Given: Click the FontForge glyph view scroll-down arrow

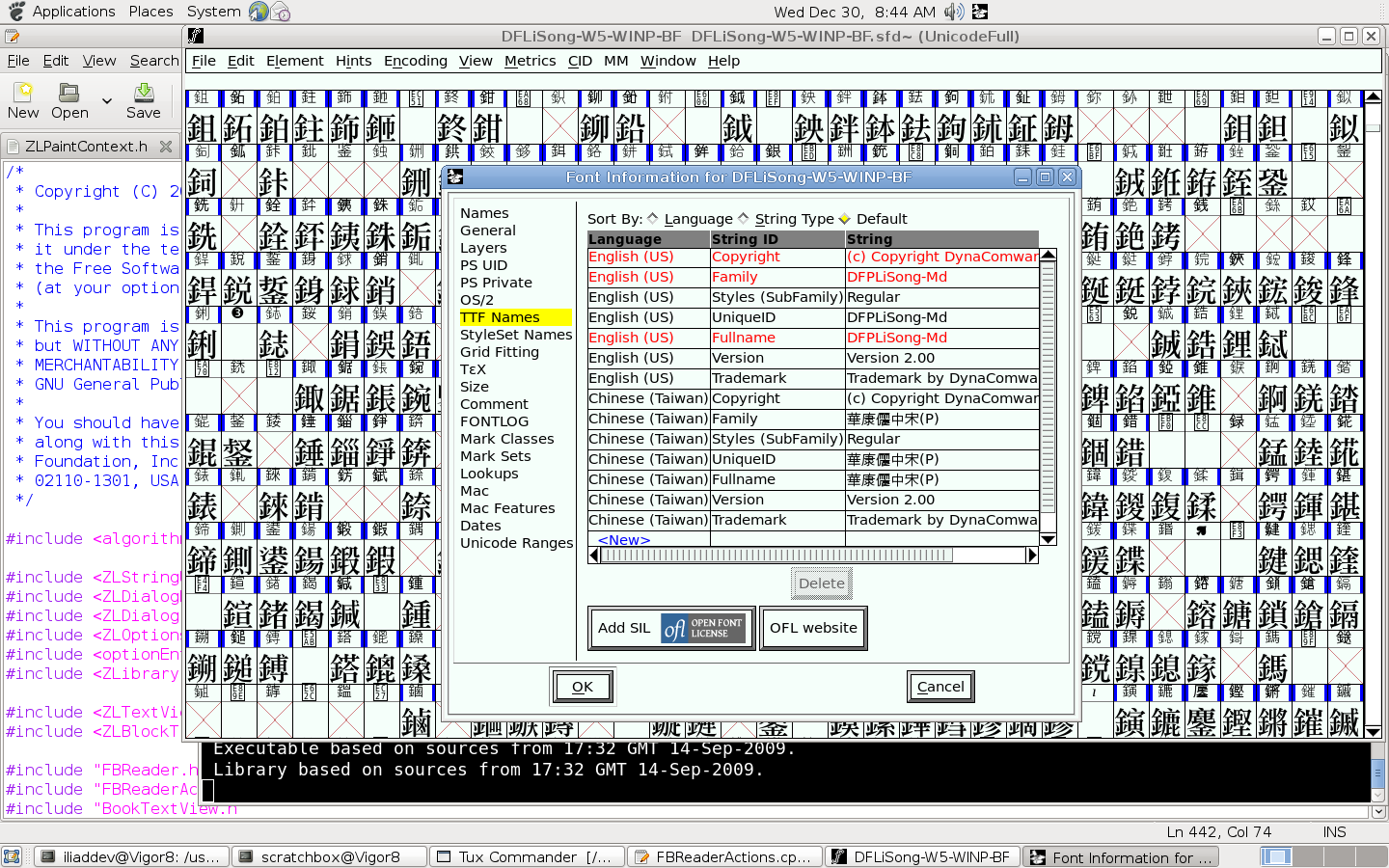Looking at the screenshot, I should [1374, 732].
